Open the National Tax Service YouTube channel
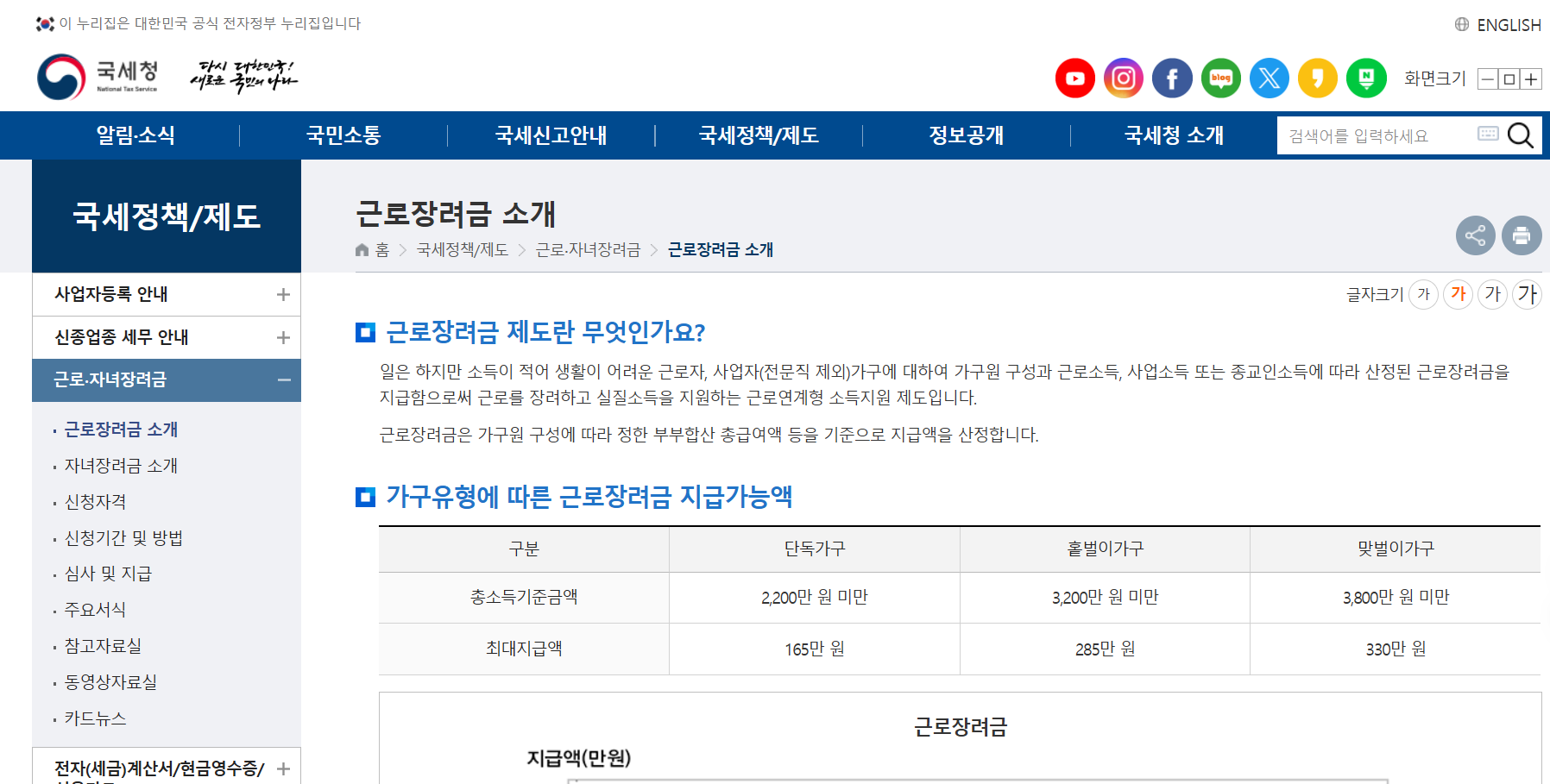This screenshot has width=1550, height=784. [x=1074, y=78]
